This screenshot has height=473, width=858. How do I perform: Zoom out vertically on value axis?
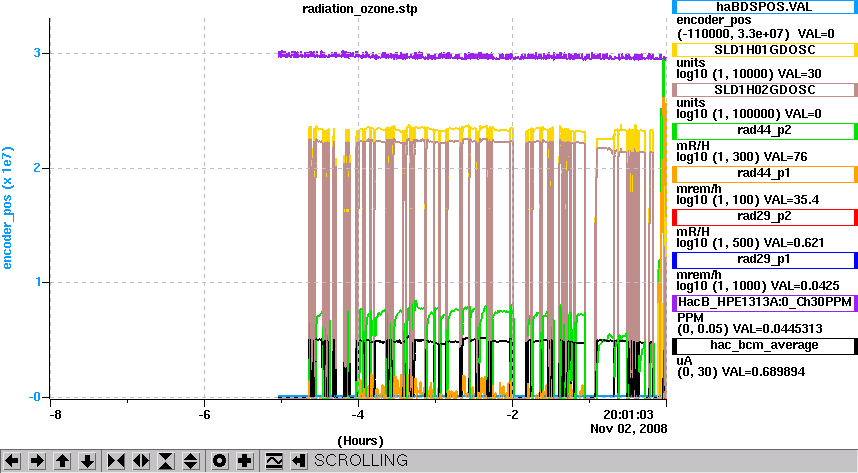click(191, 461)
